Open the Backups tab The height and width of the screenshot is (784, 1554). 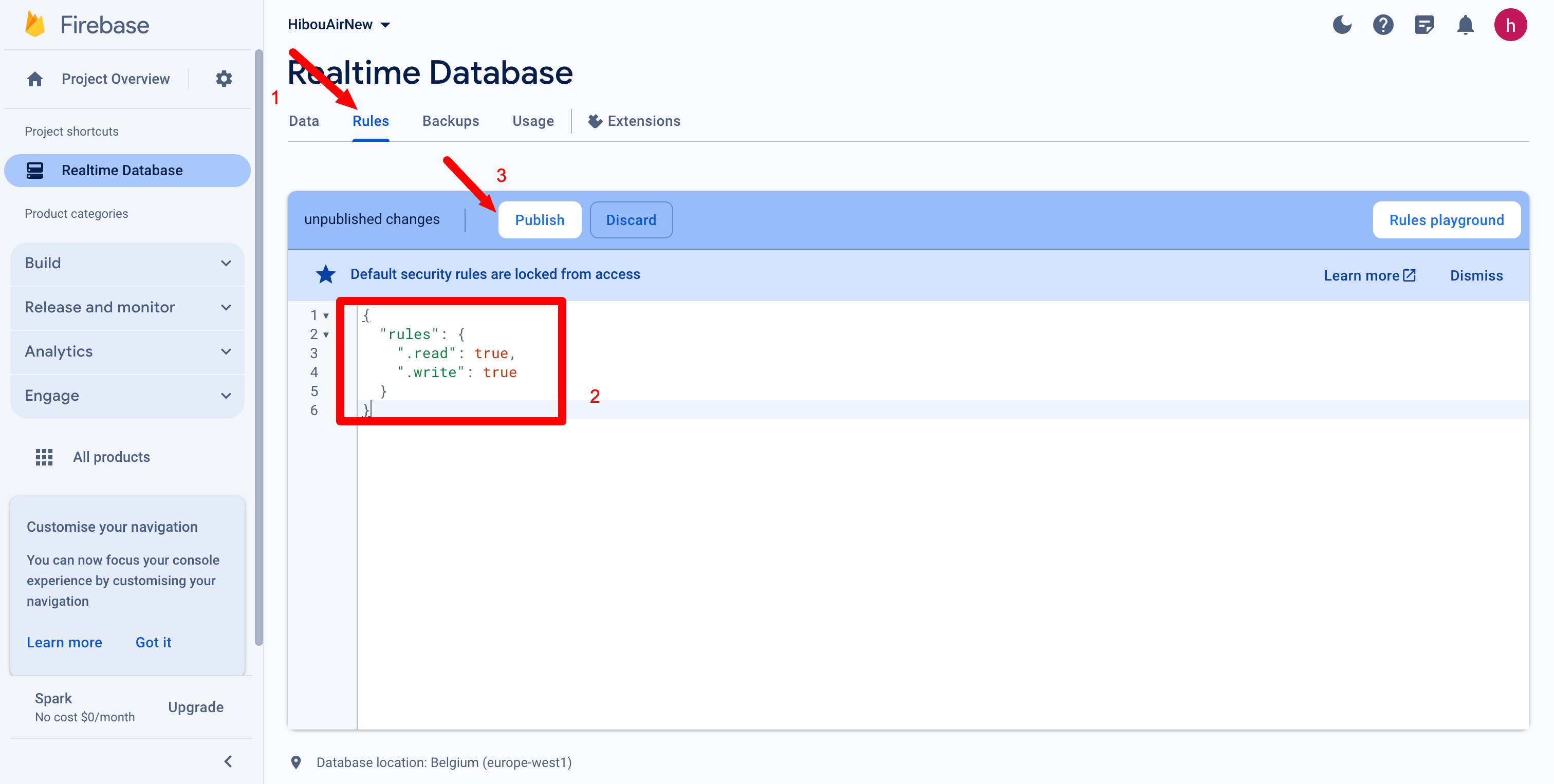[451, 121]
